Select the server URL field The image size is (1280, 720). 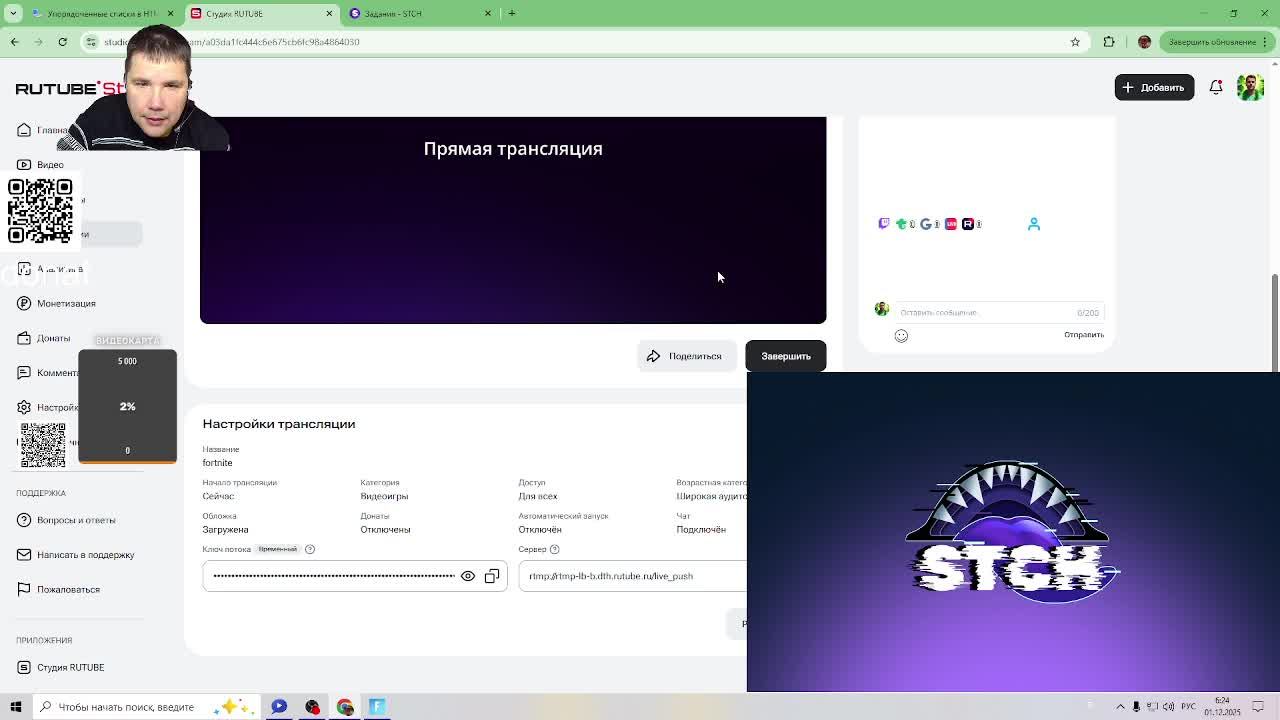point(632,576)
